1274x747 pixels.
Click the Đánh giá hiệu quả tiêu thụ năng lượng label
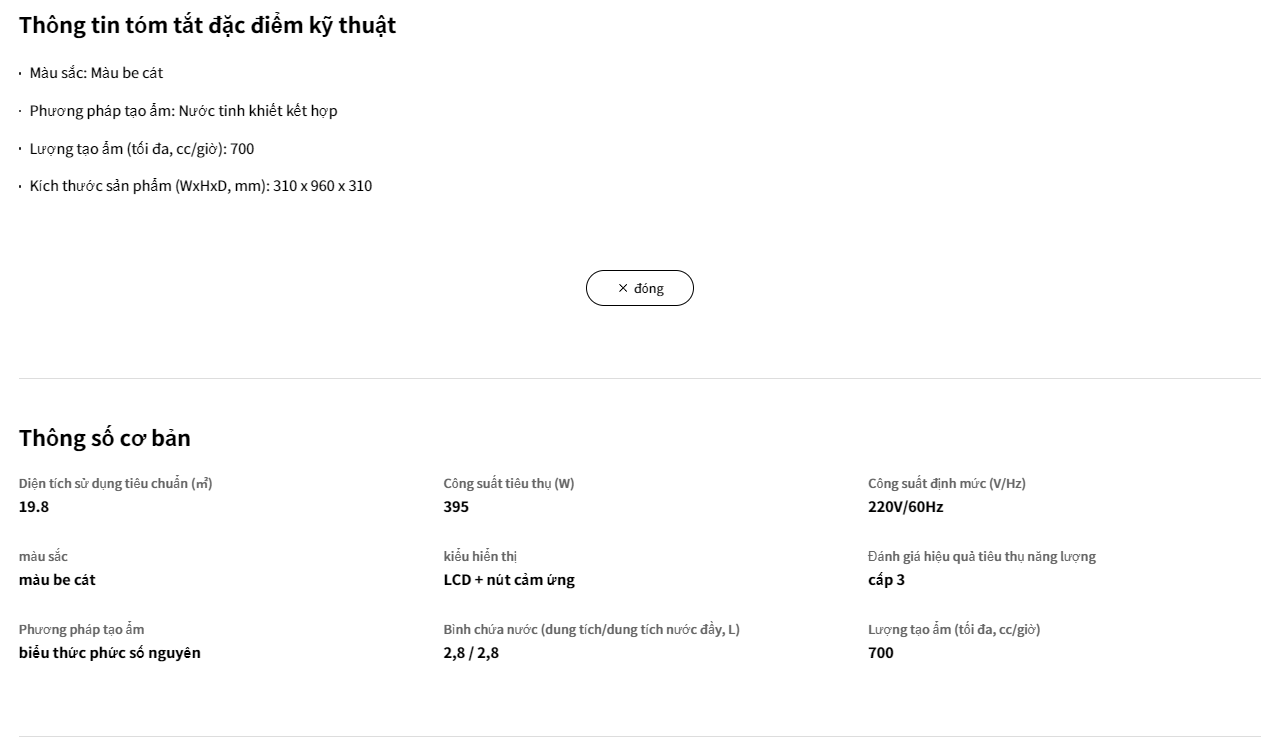pos(981,557)
